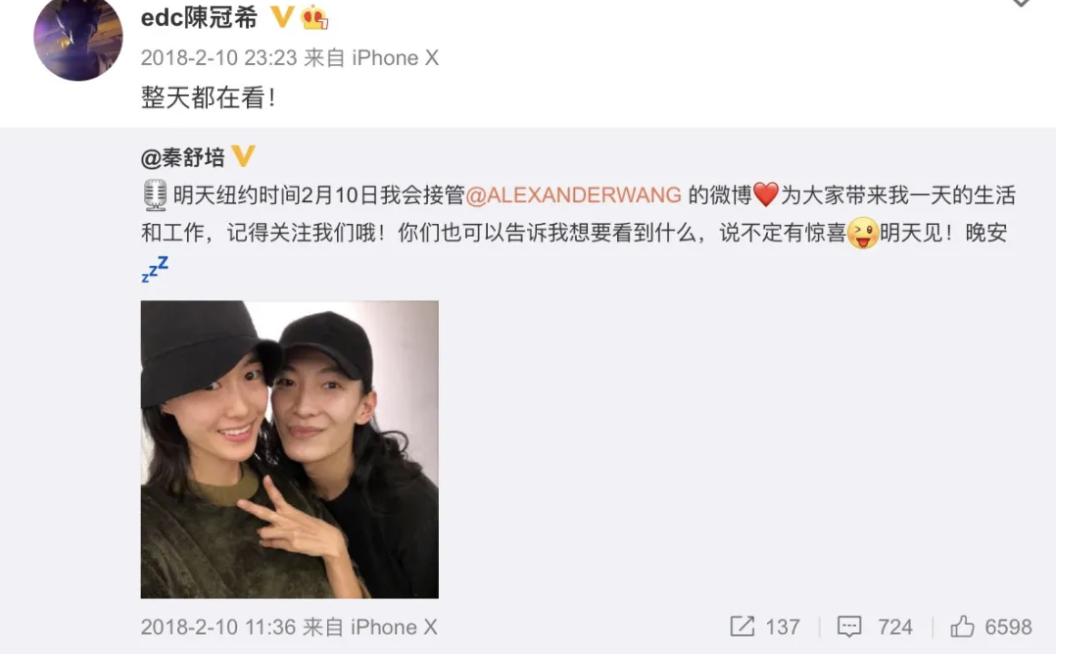Click the verified badge next to 秦舒培
This screenshot has width=1070, height=662.
click(244, 156)
